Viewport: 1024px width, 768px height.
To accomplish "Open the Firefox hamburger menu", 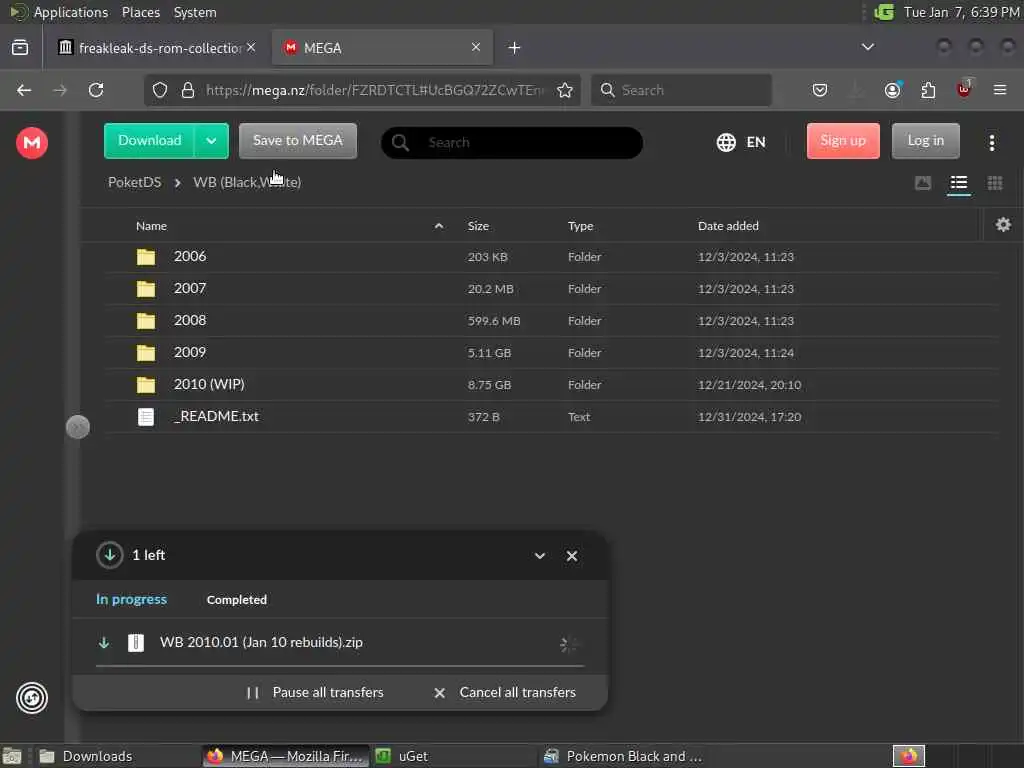I will click(x=1000, y=90).
